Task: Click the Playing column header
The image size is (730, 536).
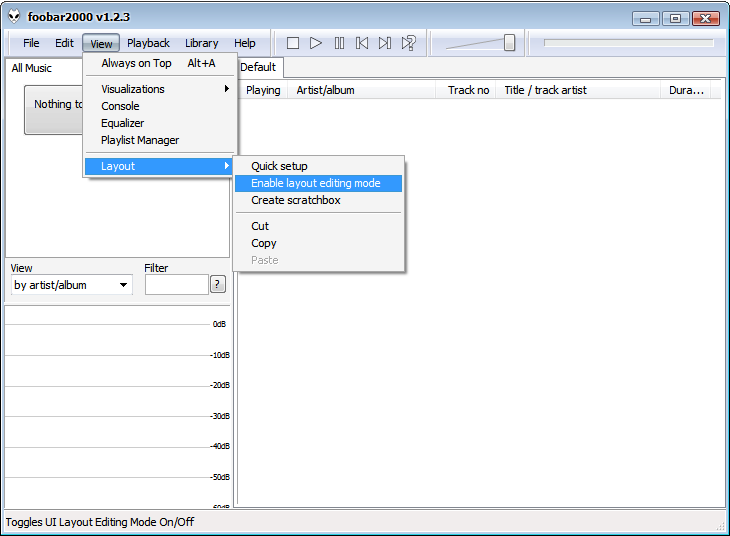Action: point(264,90)
